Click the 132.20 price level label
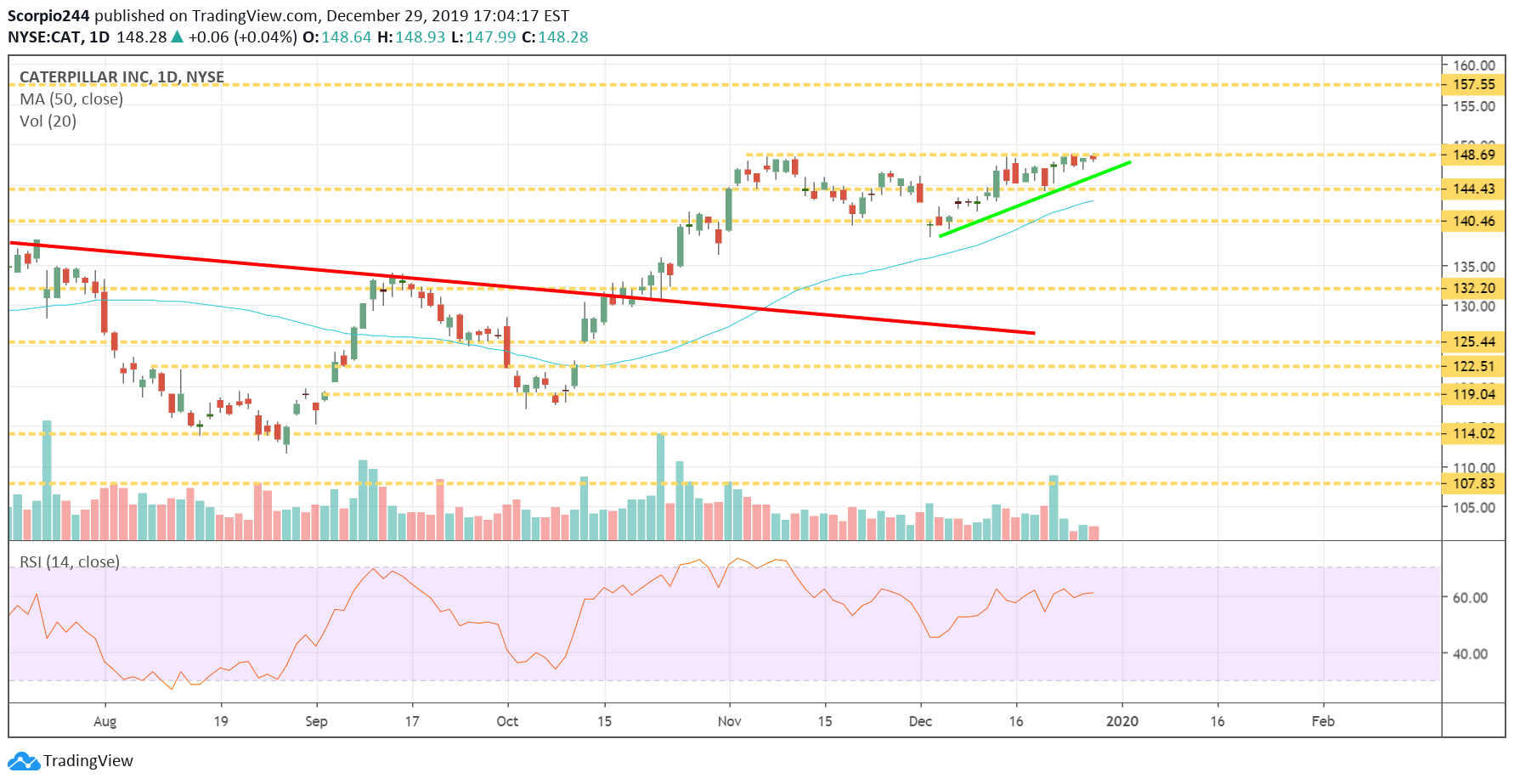 tap(1474, 289)
